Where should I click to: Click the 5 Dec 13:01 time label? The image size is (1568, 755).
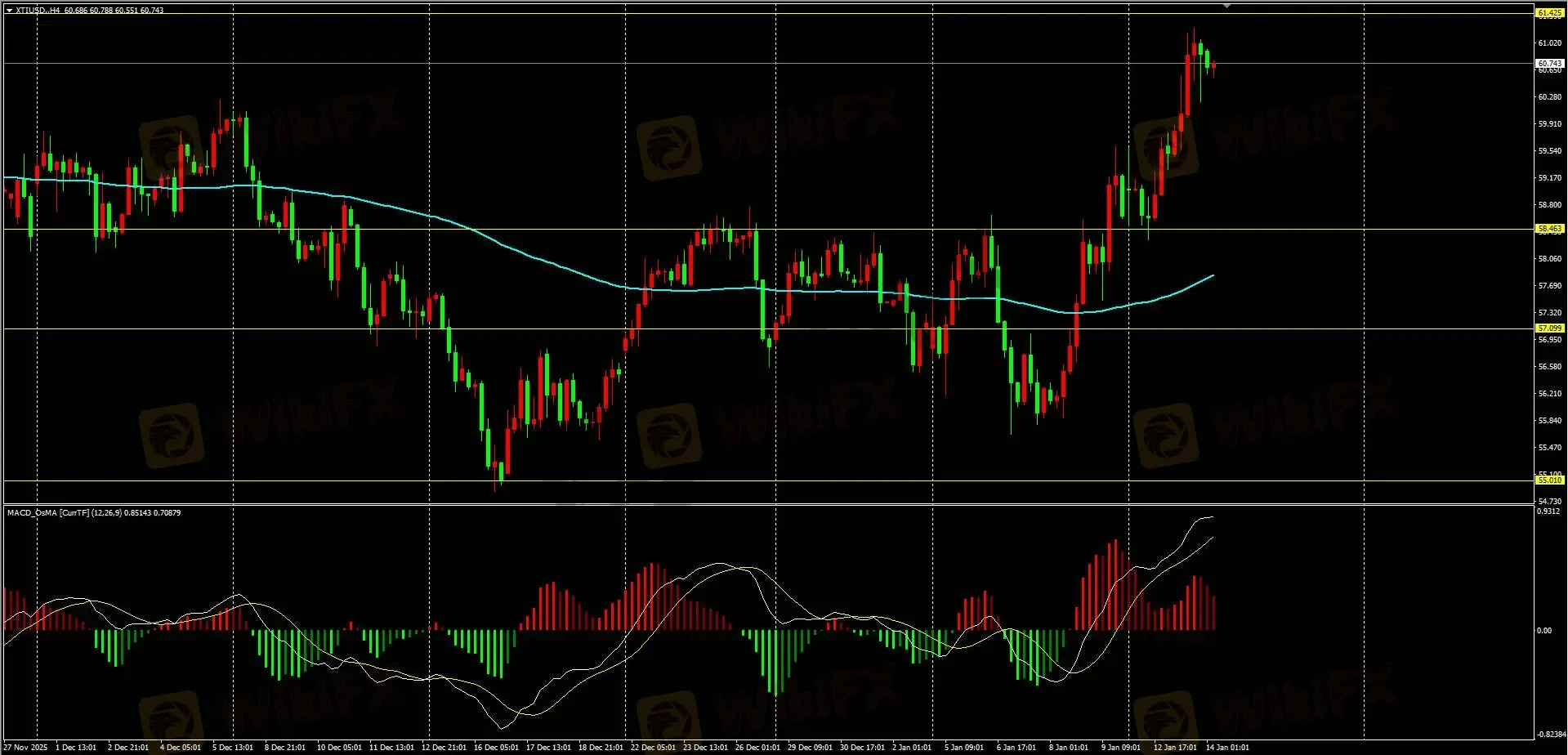click(x=233, y=748)
